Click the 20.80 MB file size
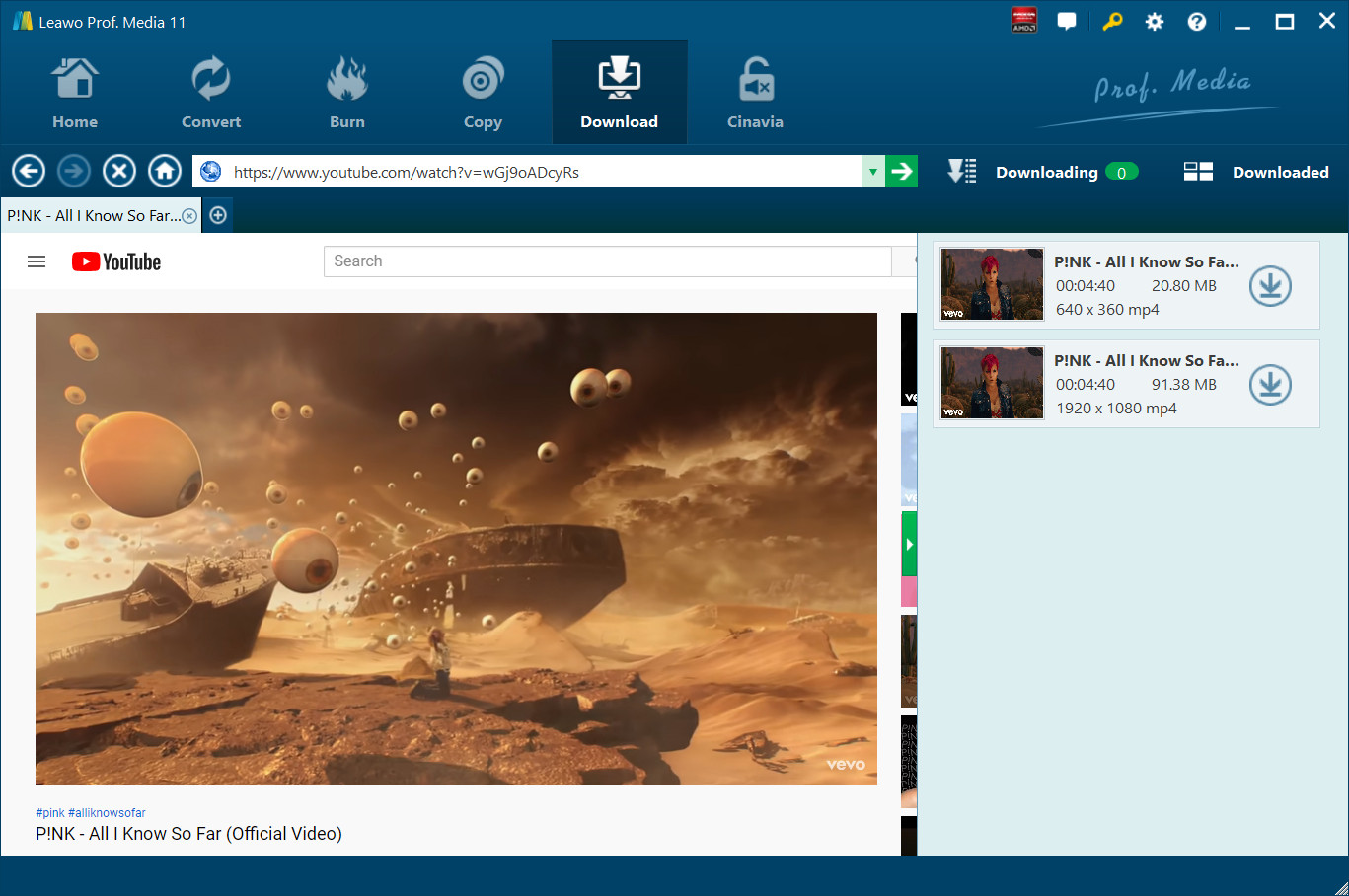The height and width of the screenshot is (896, 1349). pos(1184,286)
